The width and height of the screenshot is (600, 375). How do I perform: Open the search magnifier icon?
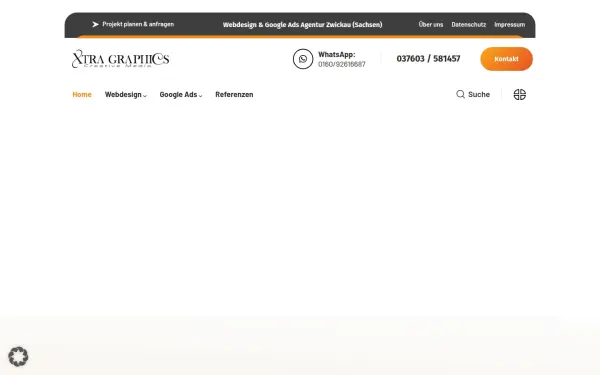tap(460, 94)
